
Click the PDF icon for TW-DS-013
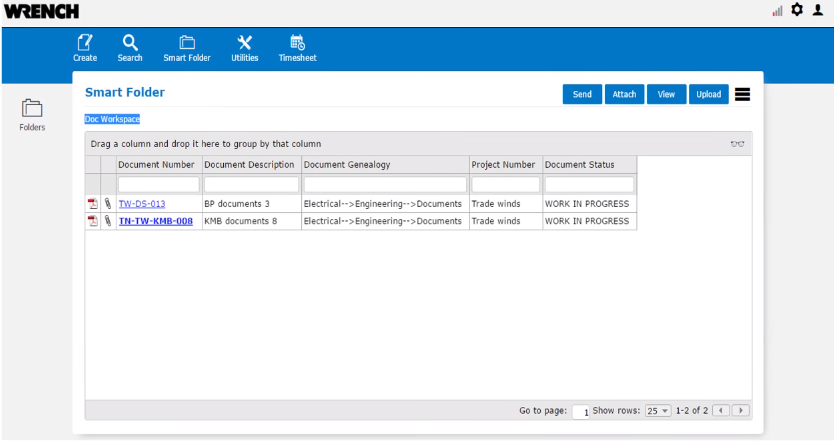tap(93, 204)
